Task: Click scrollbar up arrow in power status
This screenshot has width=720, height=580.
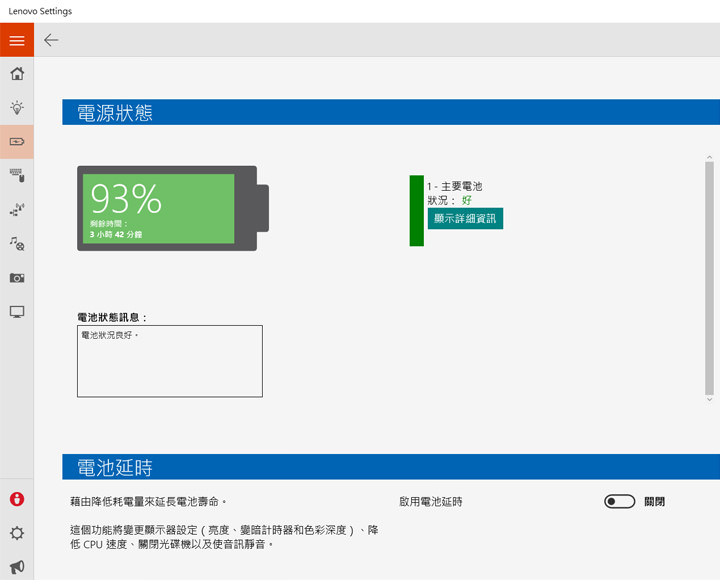Action: coord(709,157)
